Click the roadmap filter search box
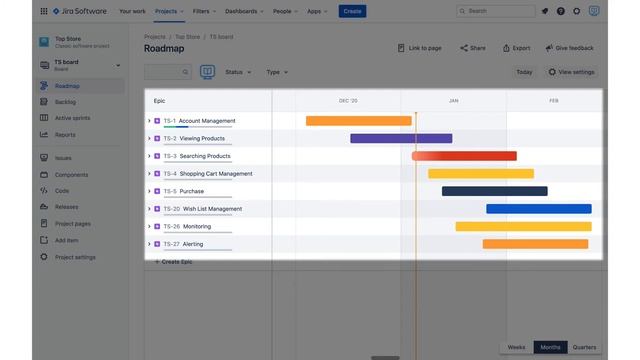This screenshot has width=640, height=360. pos(168,72)
